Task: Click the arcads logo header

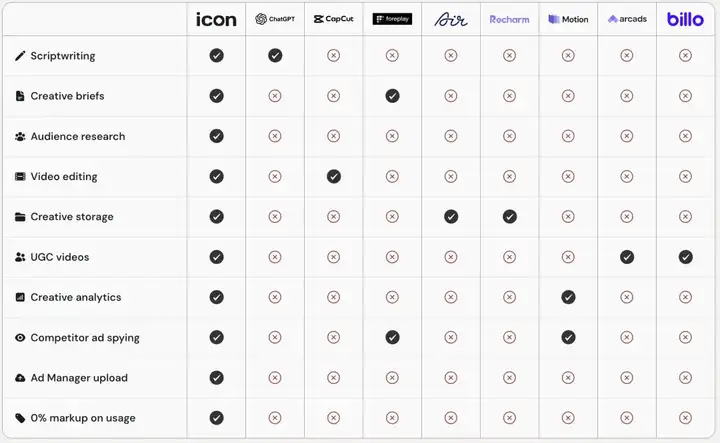Action: [627, 19]
